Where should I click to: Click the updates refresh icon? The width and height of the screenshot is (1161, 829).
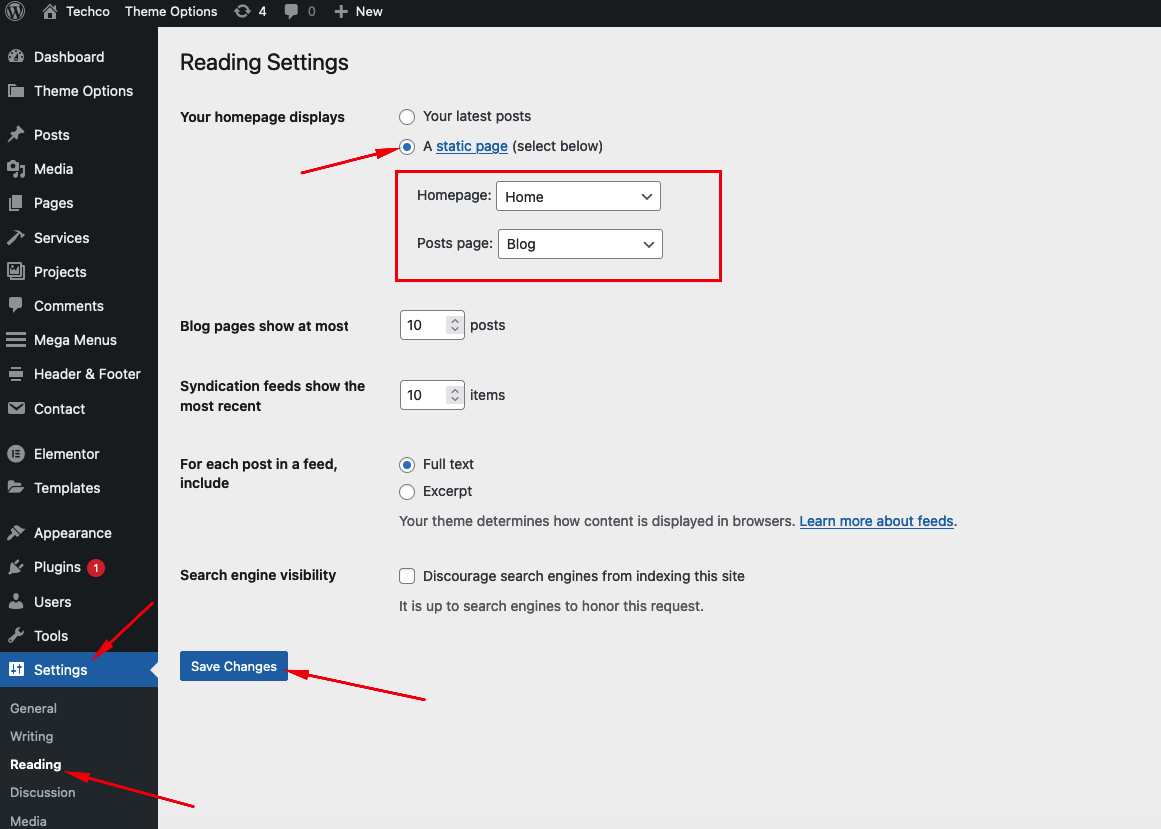[x=242, y=12]
